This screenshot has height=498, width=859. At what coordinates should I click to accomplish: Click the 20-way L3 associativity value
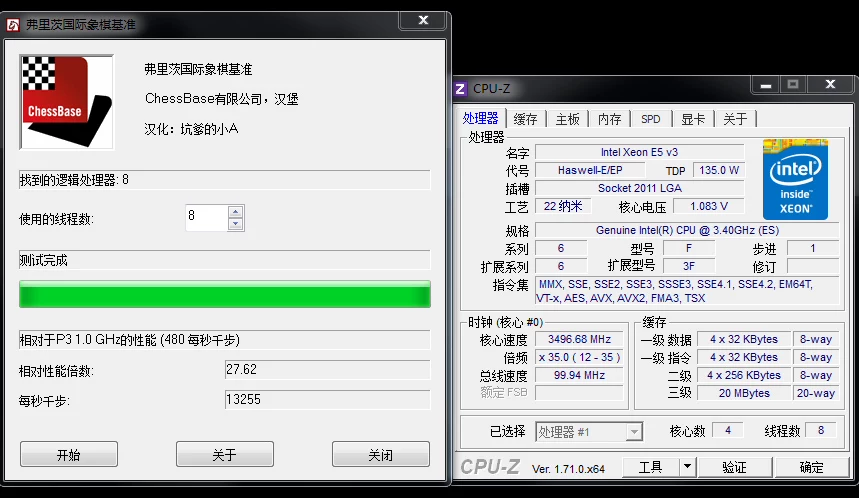pos(816,393)
